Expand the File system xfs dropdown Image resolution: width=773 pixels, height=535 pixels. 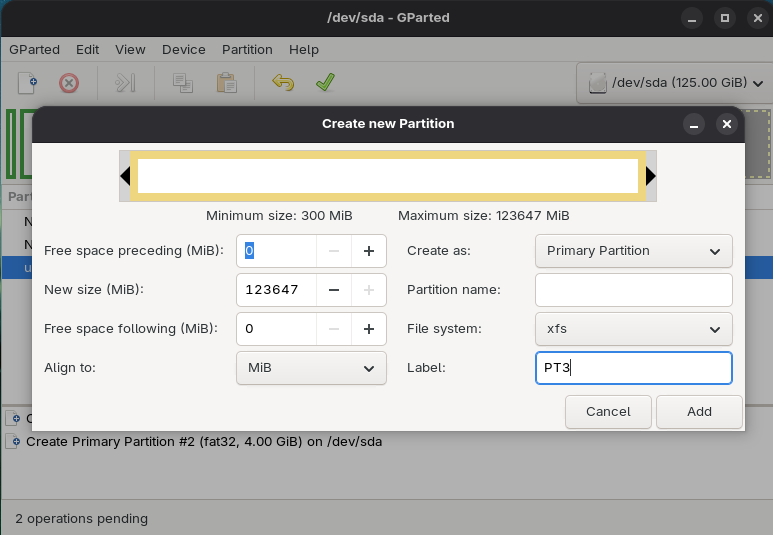click(x=633, y=329)
